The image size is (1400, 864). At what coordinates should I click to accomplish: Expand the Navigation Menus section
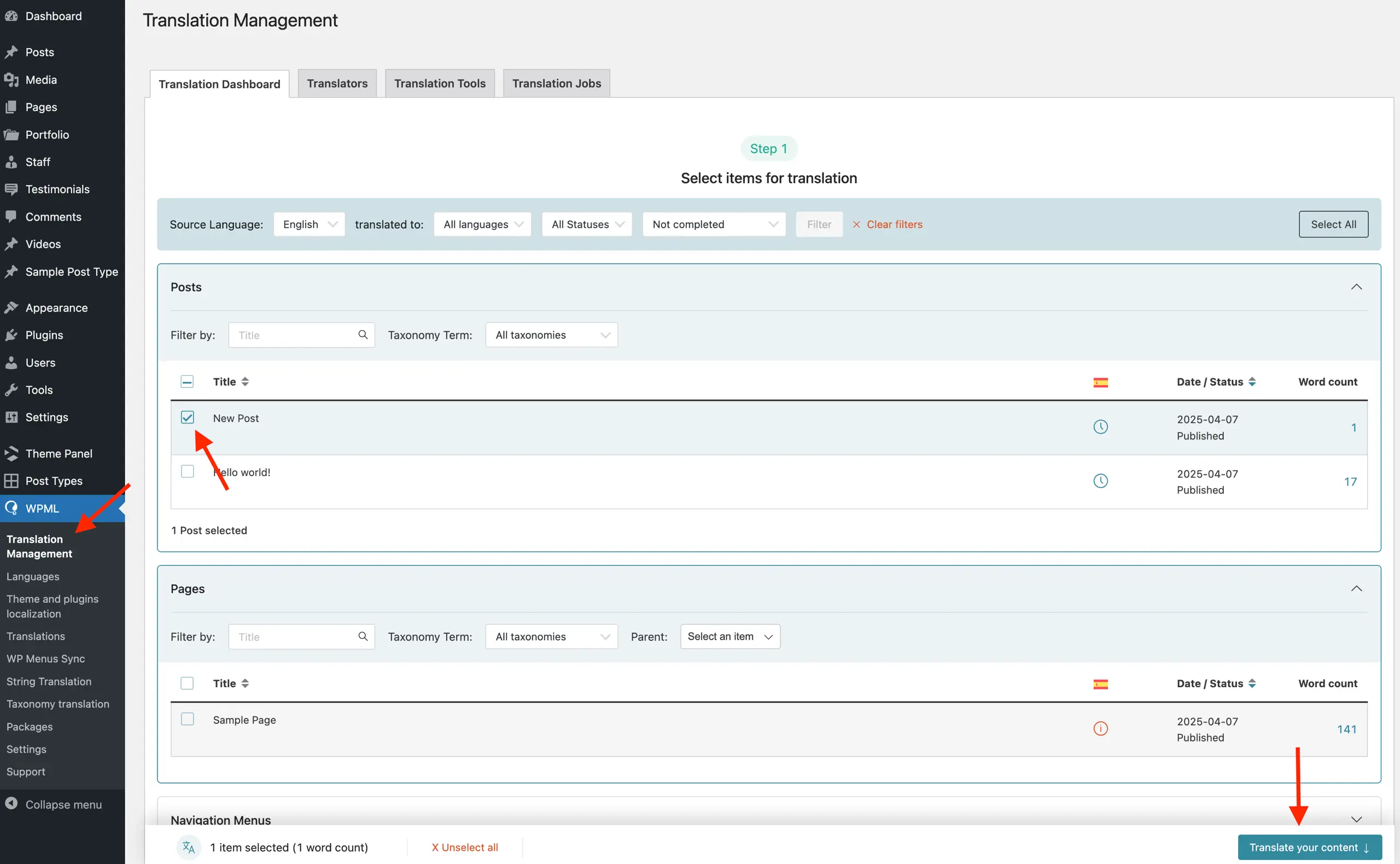click(1356, 819)
